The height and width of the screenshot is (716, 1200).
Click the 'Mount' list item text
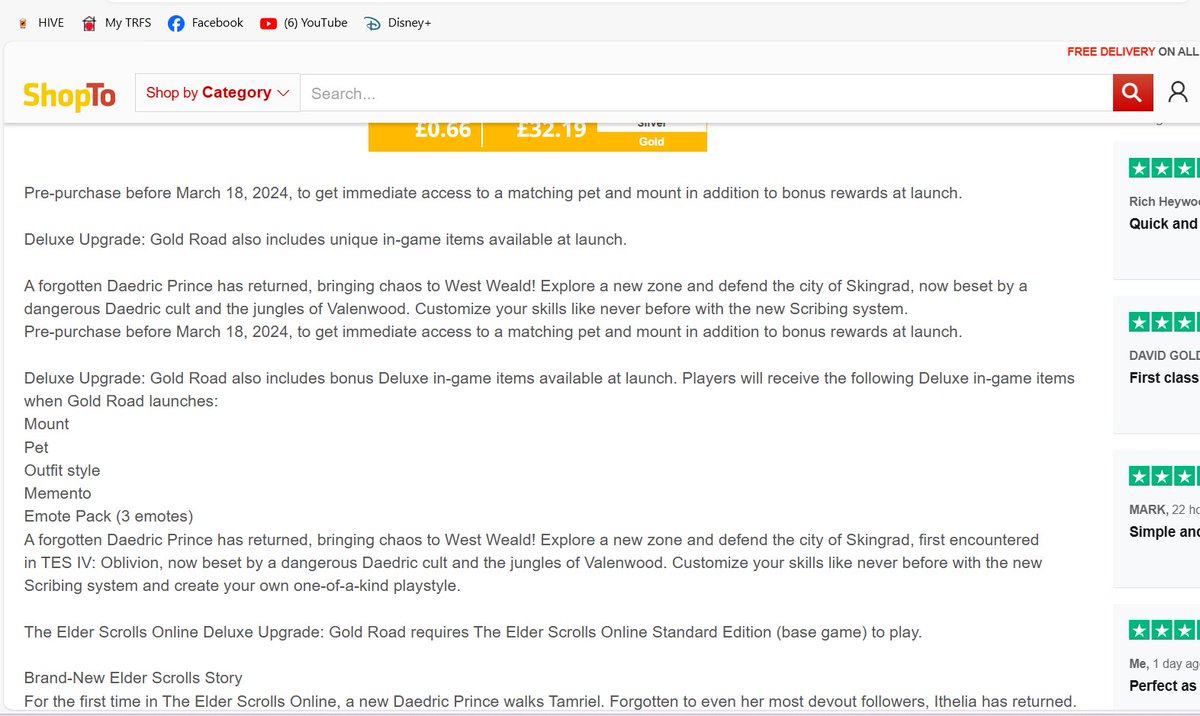(x=47, y=424)
